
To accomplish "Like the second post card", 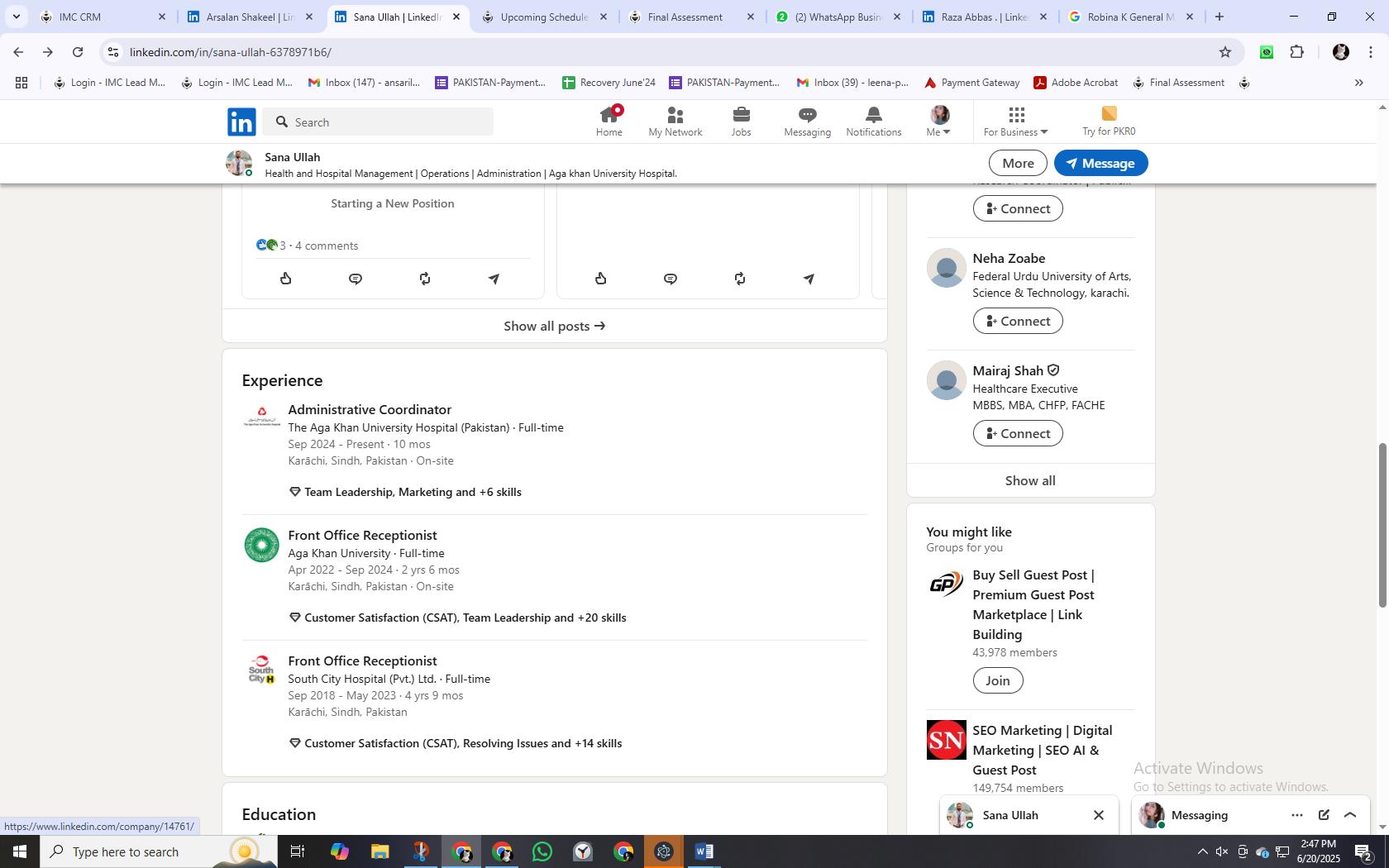I will coord(601,279).
